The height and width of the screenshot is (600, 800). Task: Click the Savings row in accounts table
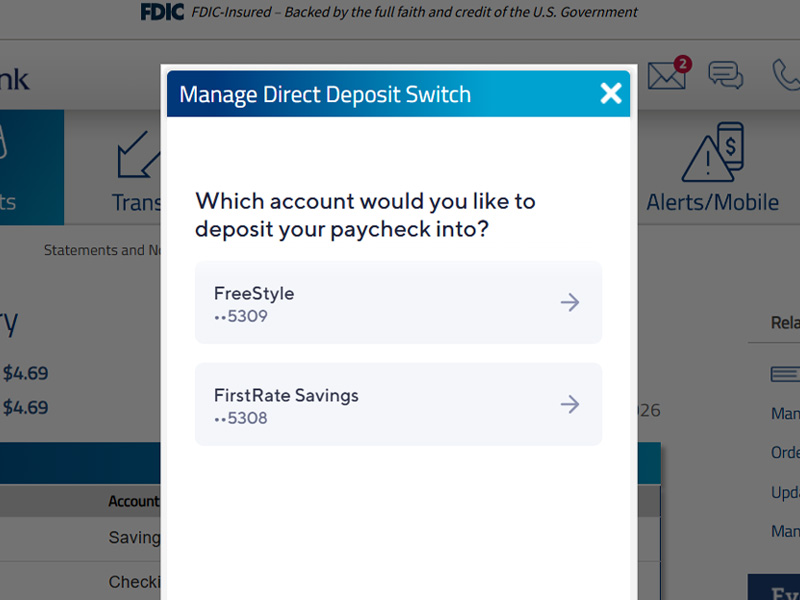134,538
